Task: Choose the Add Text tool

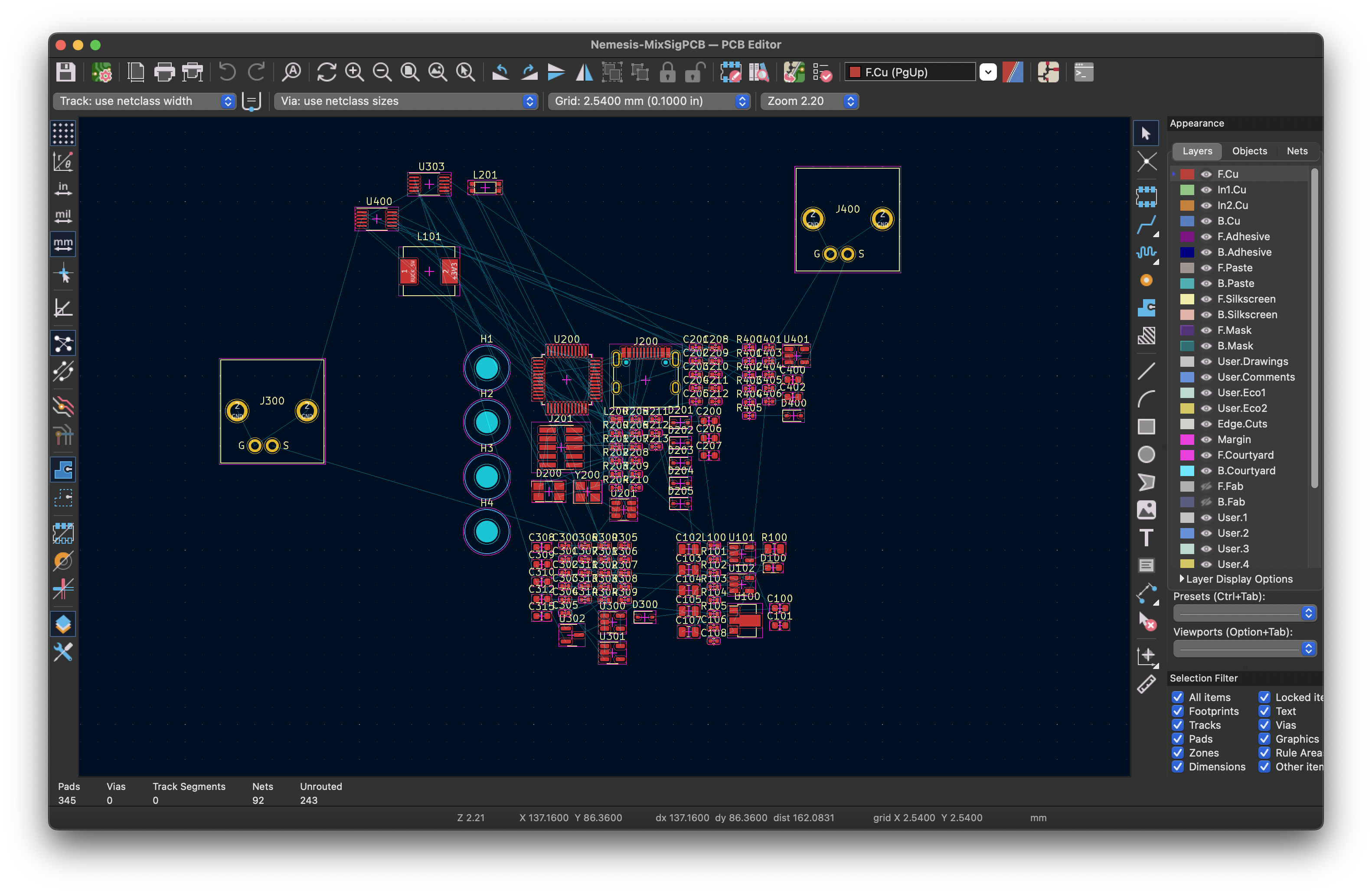Action: pyautogui.click(x=1146, y=537)
